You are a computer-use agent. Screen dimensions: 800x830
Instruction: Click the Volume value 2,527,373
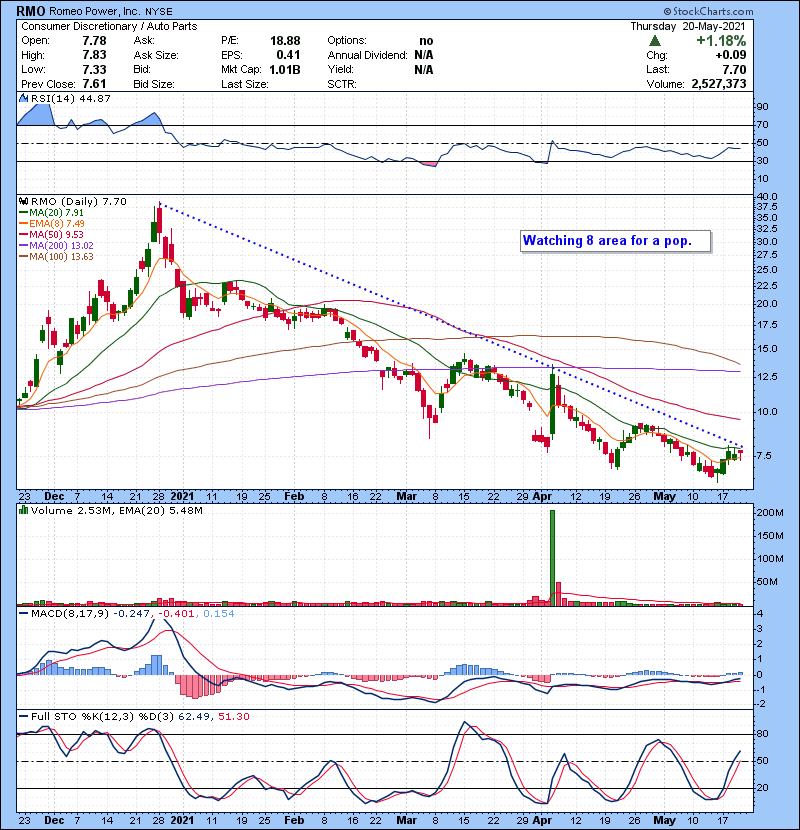[x=718, y=84]
